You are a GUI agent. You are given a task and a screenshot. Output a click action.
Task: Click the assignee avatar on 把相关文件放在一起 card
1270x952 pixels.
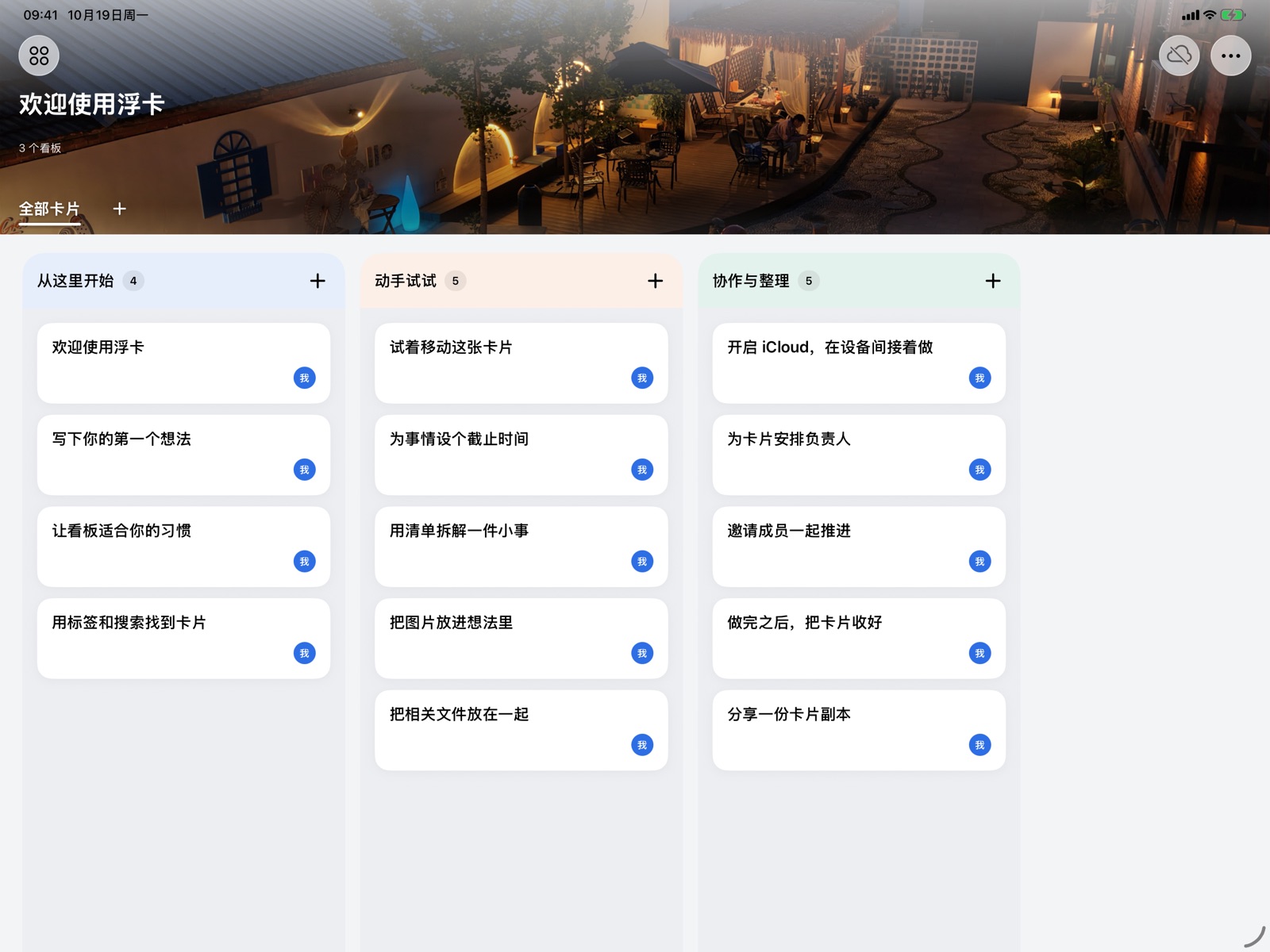coord(642,745)
